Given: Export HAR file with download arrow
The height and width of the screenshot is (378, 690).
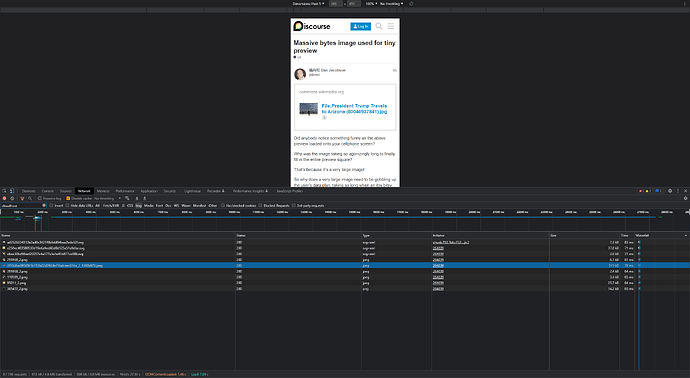Looking at the screenshot, I should pyautogui.click(x=144, y=198).
